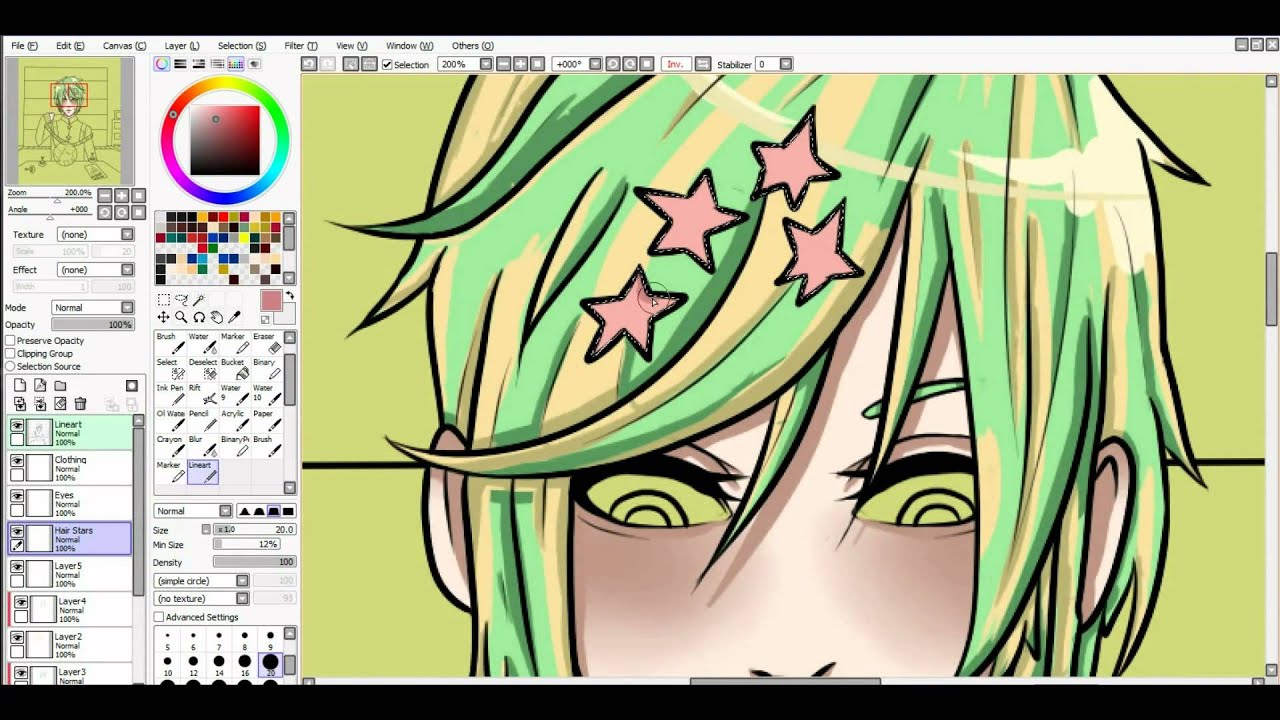
Task: Open the layer Mode dropdown
Action: [92, 307]
